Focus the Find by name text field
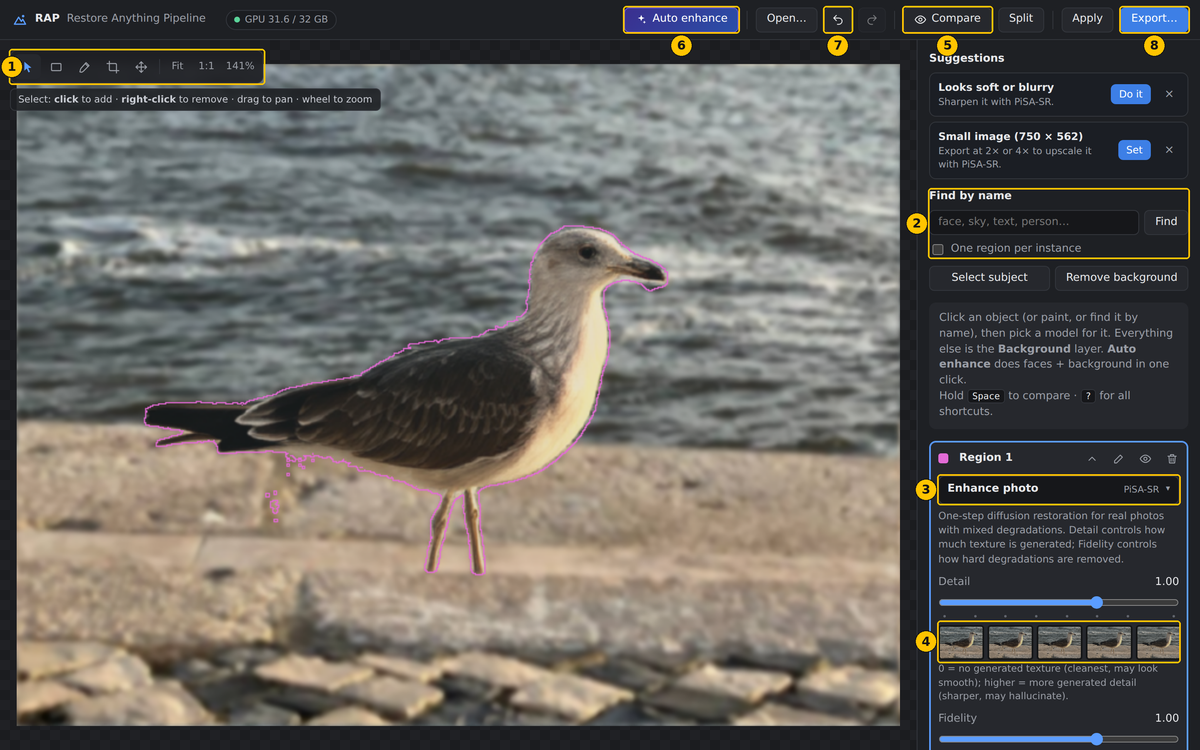 (x=1034, y=222)
